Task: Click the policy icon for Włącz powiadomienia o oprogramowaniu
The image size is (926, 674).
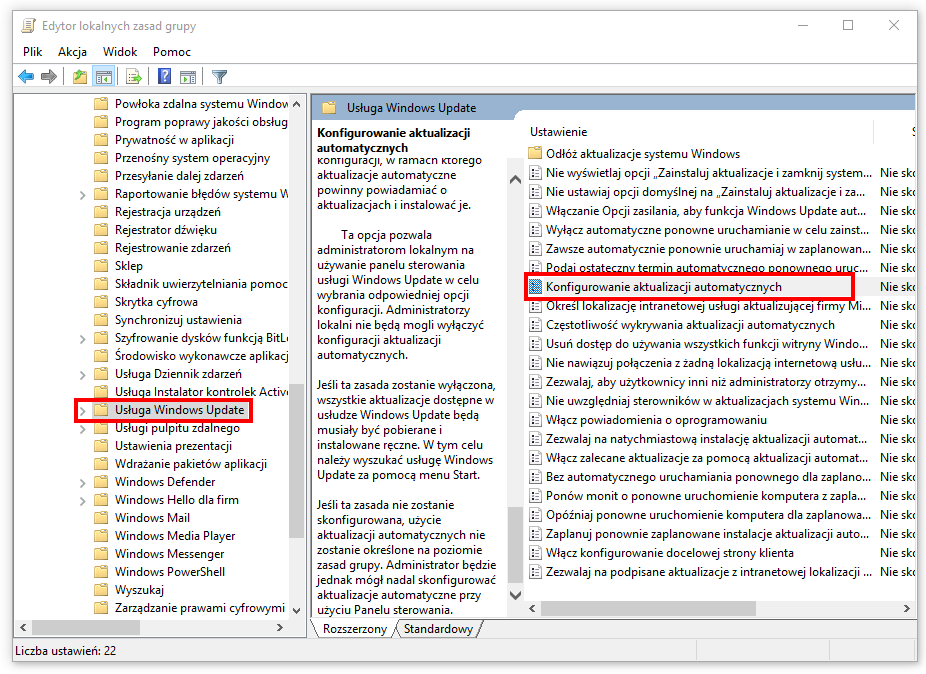Action: (x=535, y=420)
